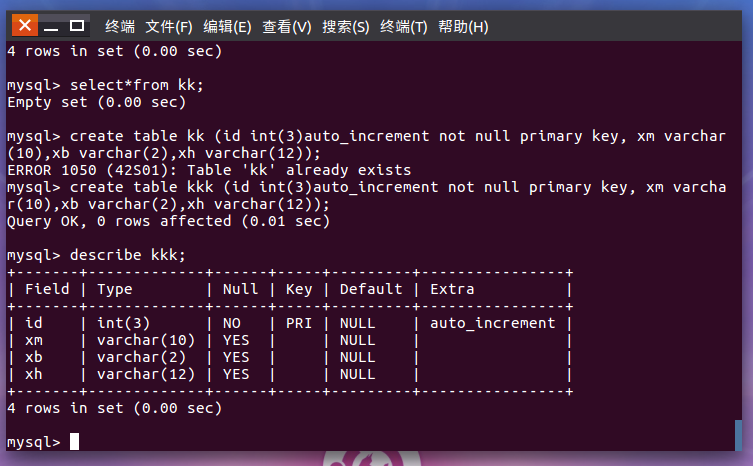This screenshot has width=753, height=466.
Task: Open the 查看(V) menu
Action: (287, 26)
